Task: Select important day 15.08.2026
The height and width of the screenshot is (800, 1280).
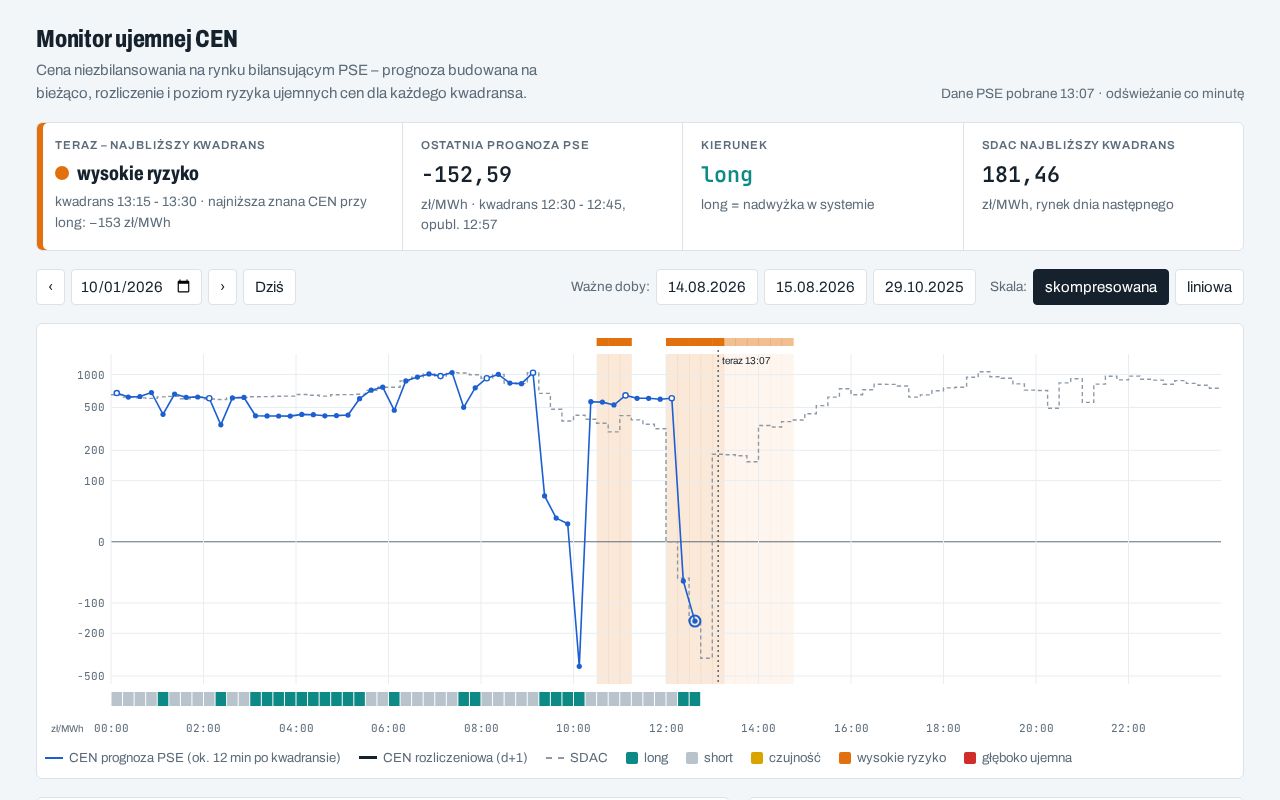Action: pos(815,287)
